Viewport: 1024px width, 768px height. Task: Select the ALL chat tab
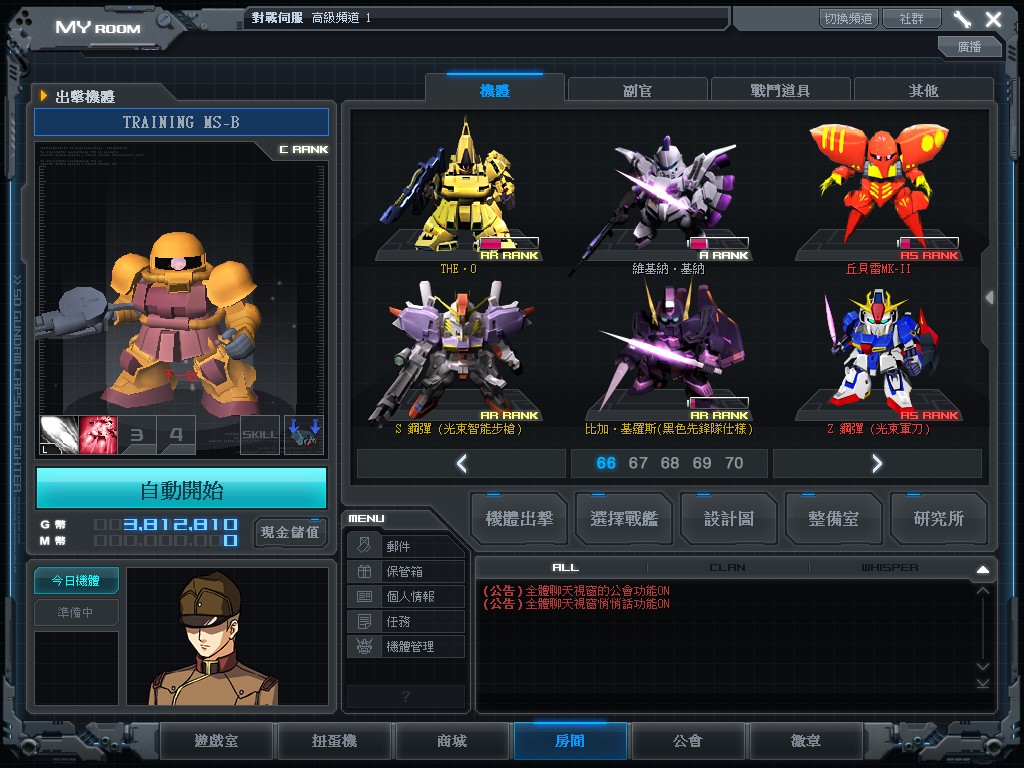[566, 568]
